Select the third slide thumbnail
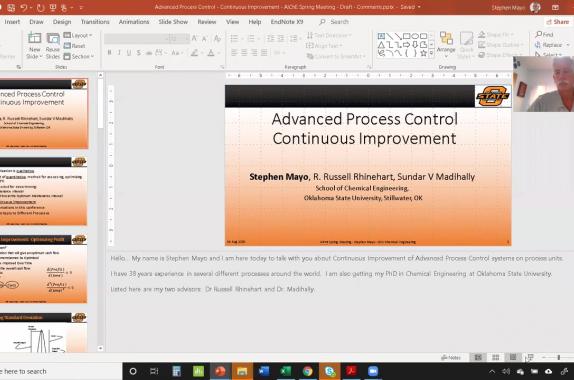 pos(43,269)
